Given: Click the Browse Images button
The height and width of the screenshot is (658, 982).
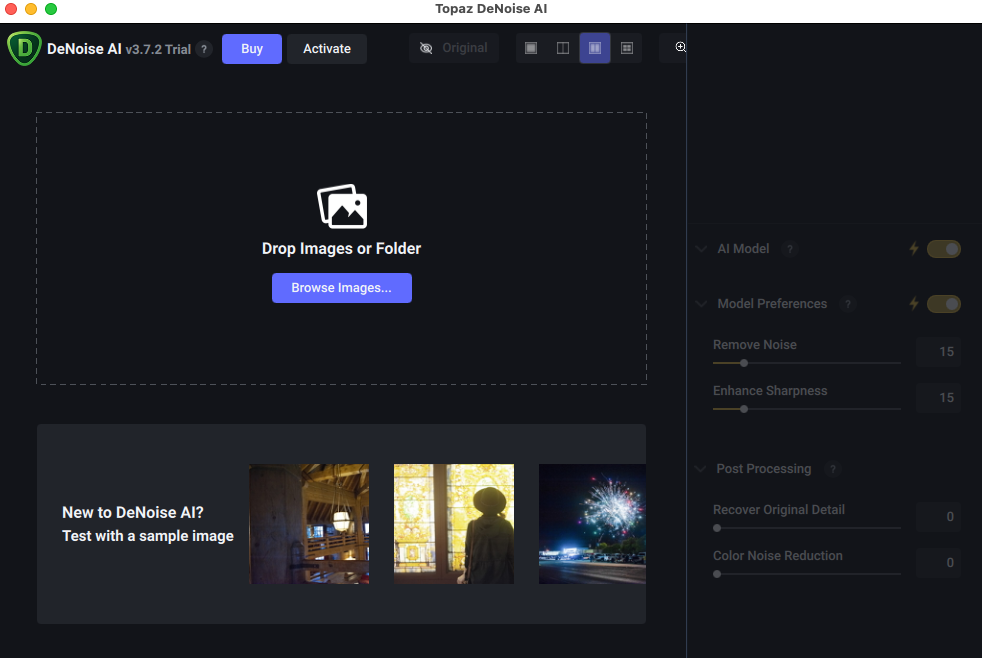Looking at the screenshot, I should coord(342,288).
